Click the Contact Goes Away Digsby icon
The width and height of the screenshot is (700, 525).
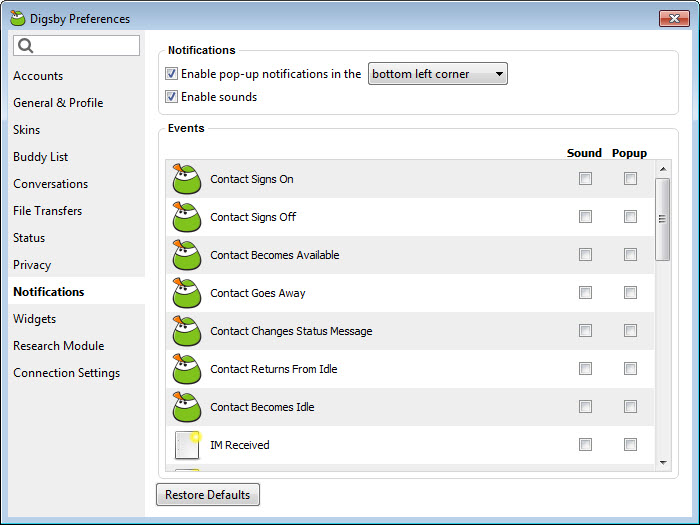tap(187, 293)
